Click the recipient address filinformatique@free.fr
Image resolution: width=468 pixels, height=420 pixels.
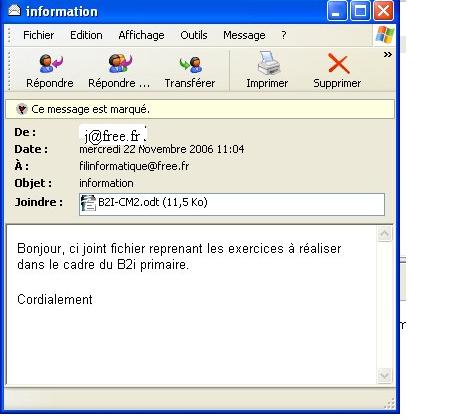pos(134,166)
